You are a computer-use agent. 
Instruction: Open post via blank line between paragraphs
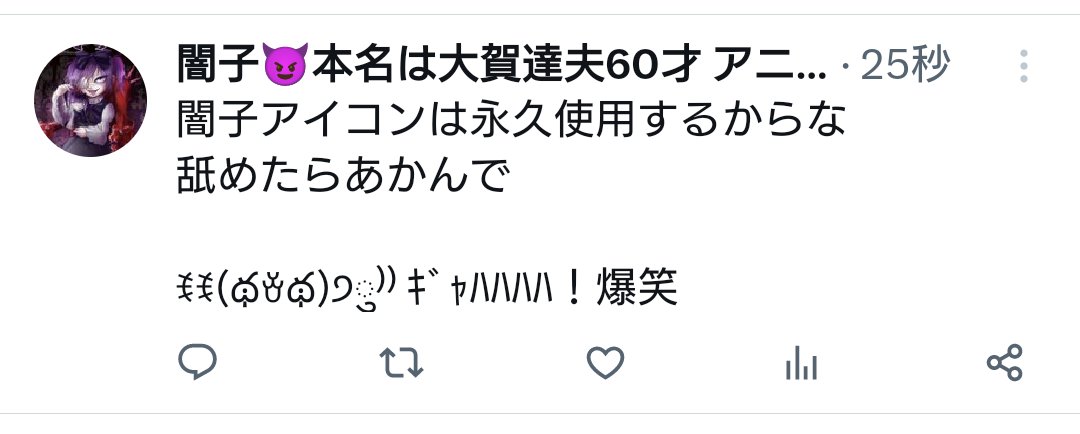tap(511, 233)
